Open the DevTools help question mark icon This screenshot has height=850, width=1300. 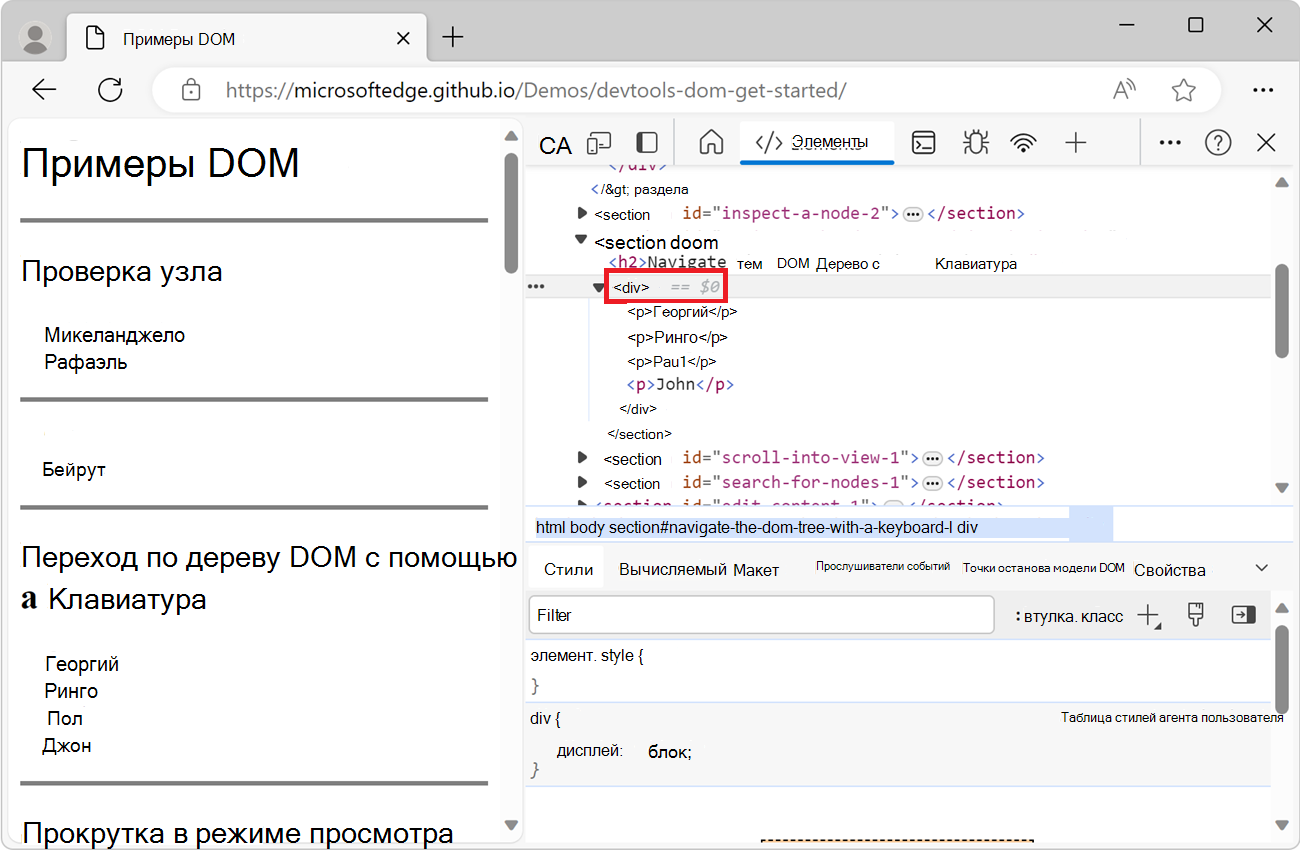tap(1218, 143)
